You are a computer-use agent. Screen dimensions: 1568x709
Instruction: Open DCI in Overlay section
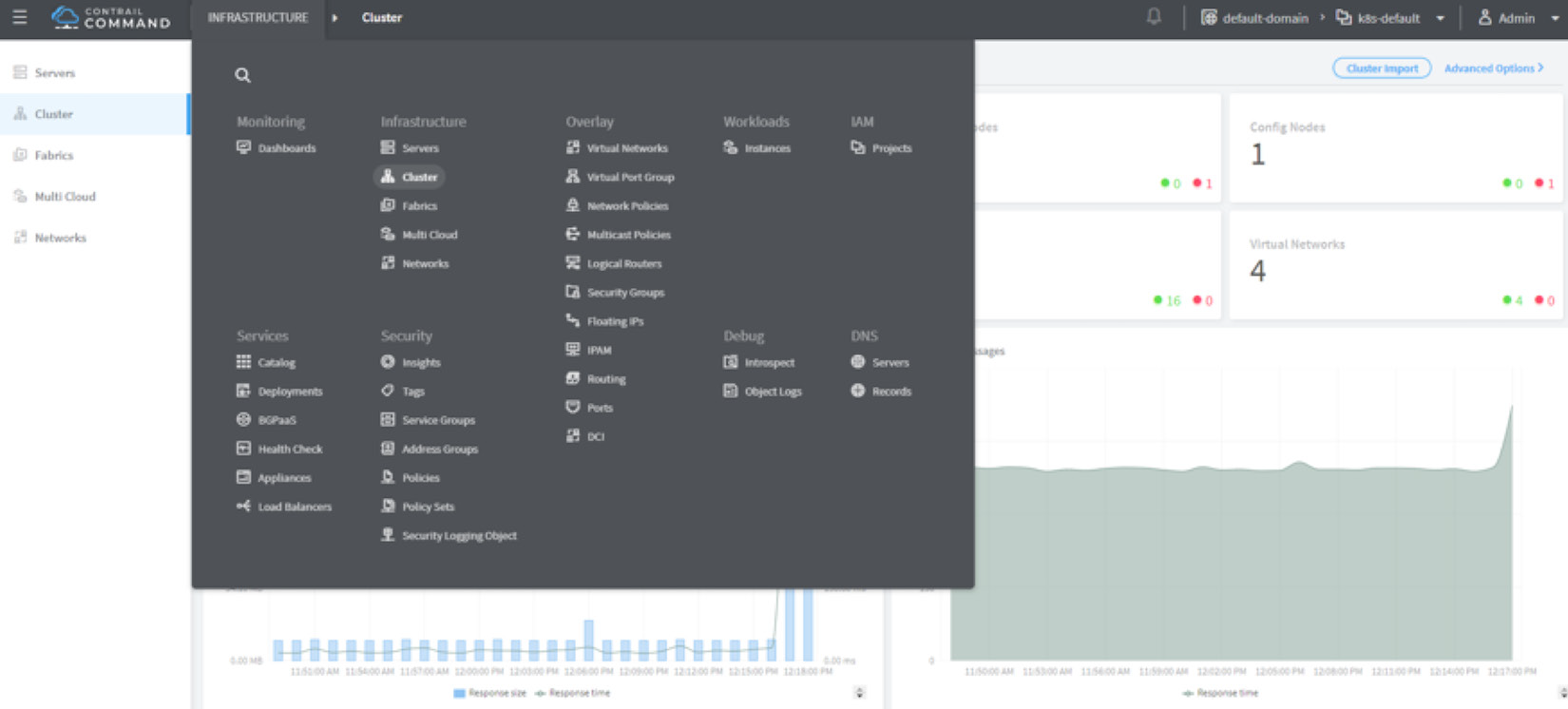pos(585,436)
